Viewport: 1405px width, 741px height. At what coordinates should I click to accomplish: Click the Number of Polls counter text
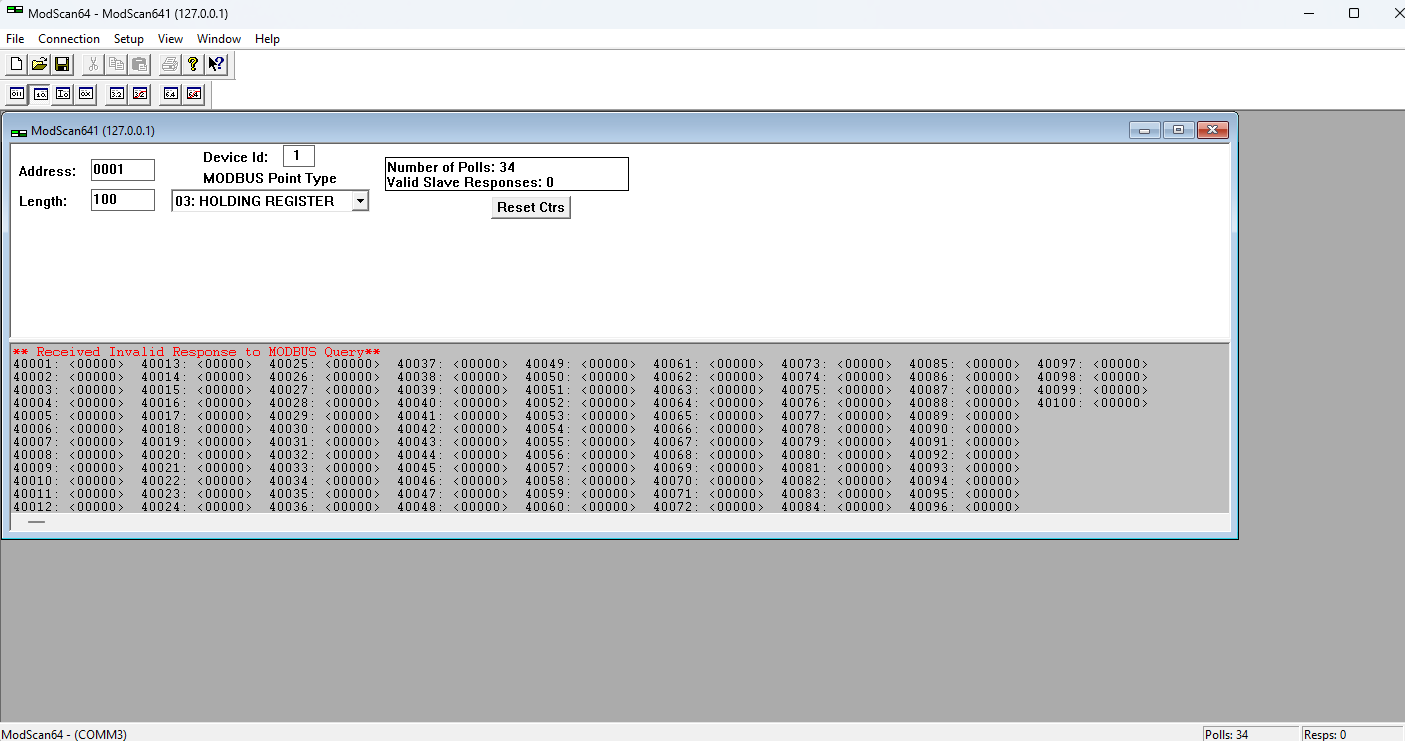(x=451, y=167)
